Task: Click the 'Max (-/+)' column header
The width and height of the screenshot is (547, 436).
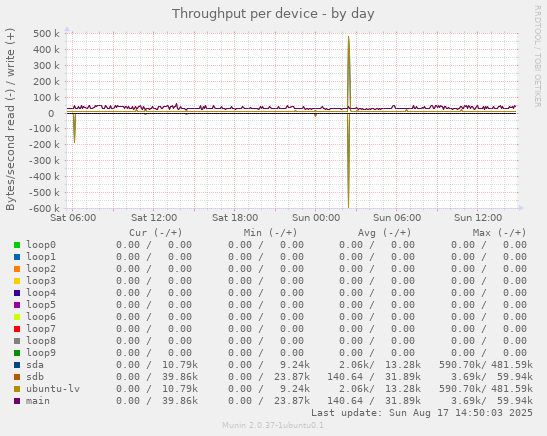Action: pos(499,233)
